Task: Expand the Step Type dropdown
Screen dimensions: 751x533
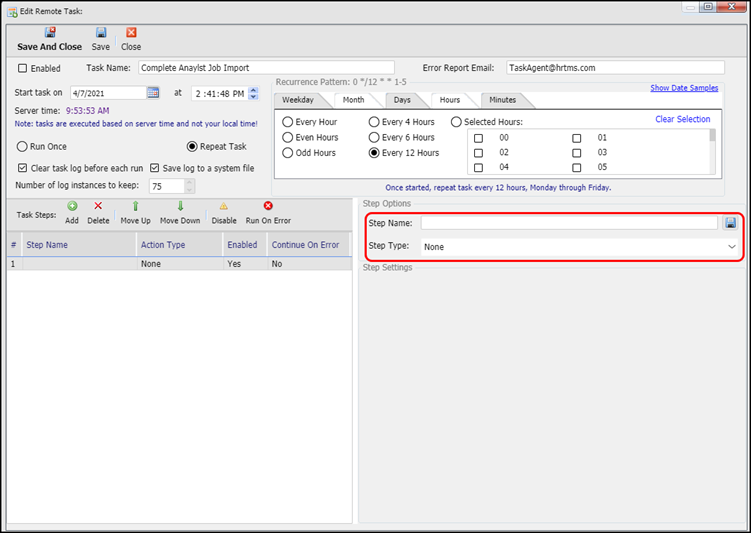Action: click(x=731, y=247)
